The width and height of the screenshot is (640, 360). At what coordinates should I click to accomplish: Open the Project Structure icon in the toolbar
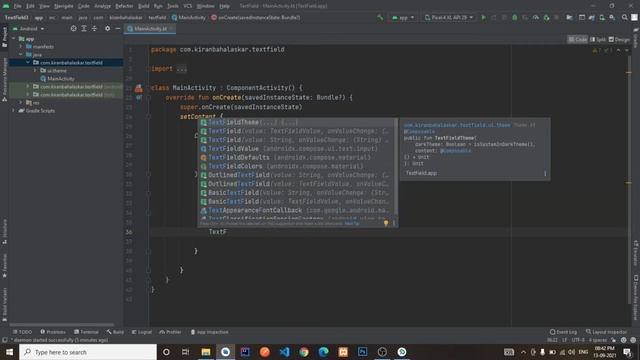pos(569,18)
